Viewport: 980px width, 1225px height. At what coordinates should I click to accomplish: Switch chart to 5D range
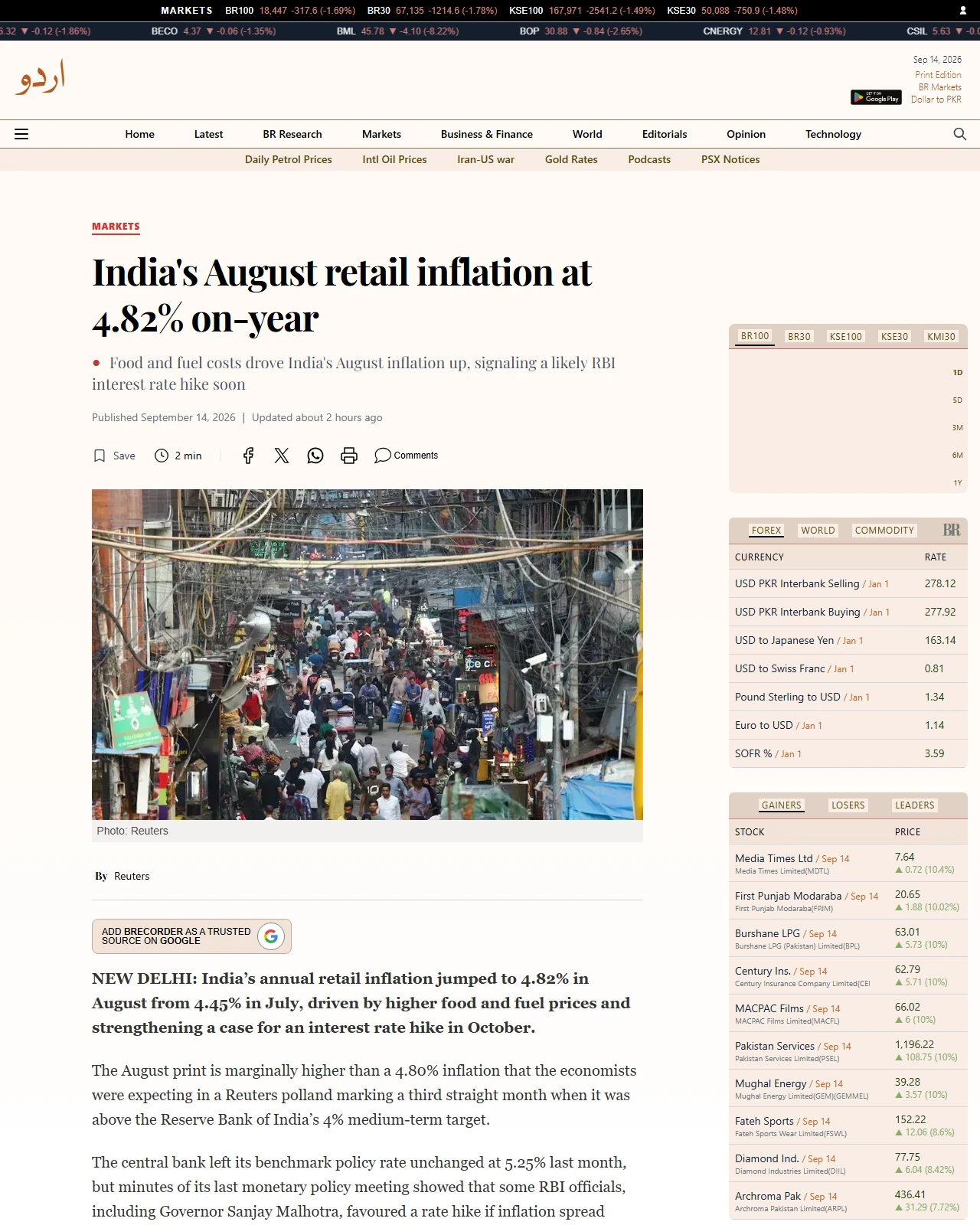click(957, 400)
